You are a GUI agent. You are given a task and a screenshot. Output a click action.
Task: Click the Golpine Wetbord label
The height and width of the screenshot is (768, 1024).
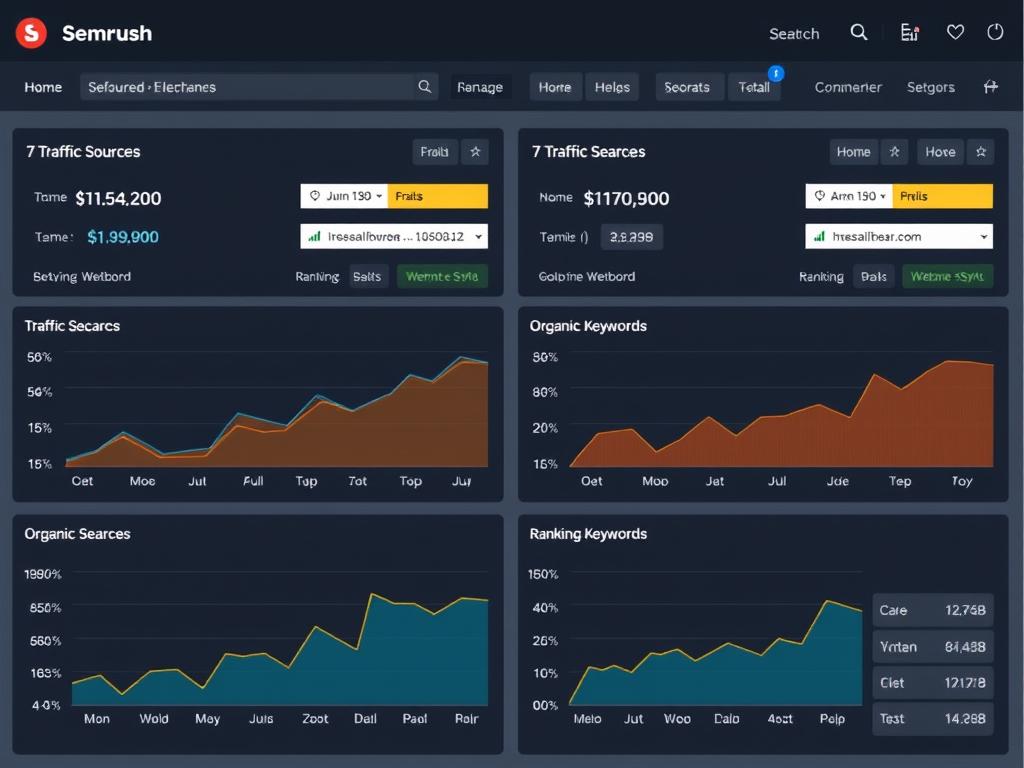tap(586, 276)
